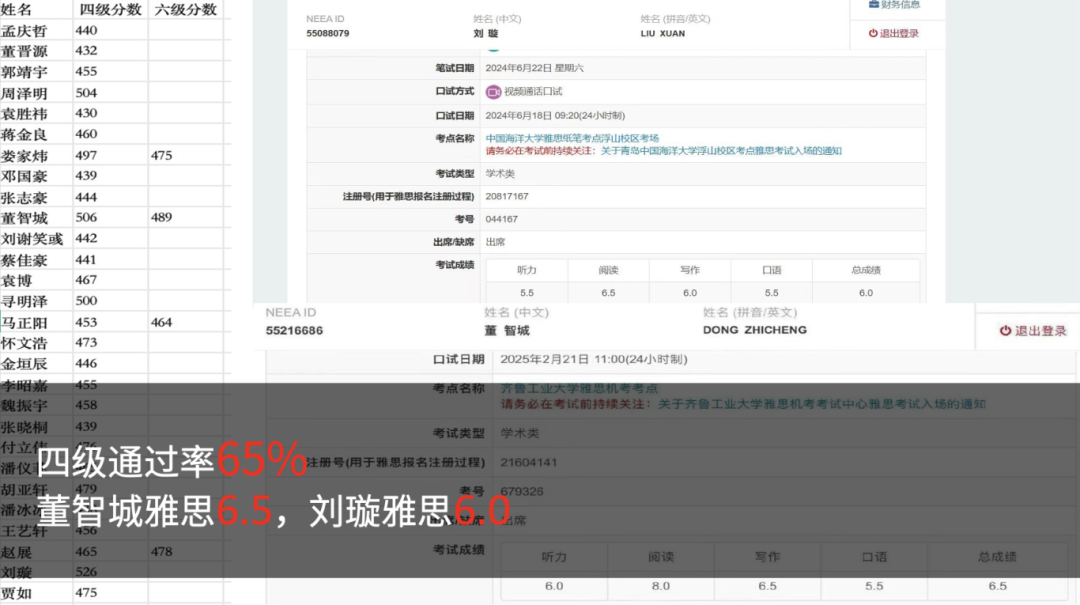Click the 财务信息 briefcase icon
Screen dimensions: 1080x605
(x=874, y=5)
